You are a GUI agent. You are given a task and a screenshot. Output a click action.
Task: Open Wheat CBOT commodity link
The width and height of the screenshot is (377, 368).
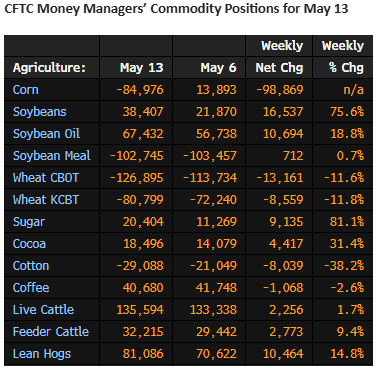point(46,178)
